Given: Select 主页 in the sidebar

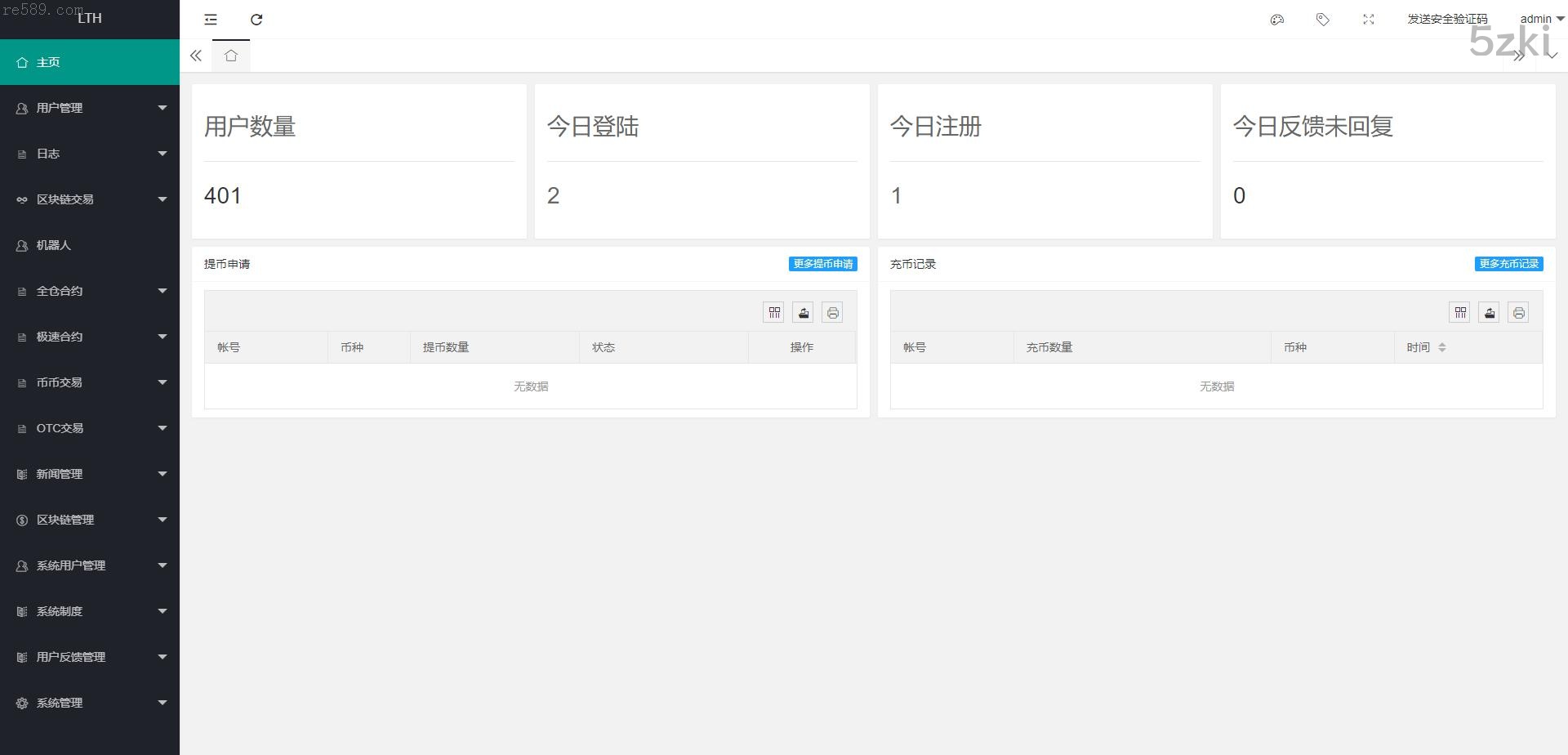Looking at the screenshot, I should (90, 62).
